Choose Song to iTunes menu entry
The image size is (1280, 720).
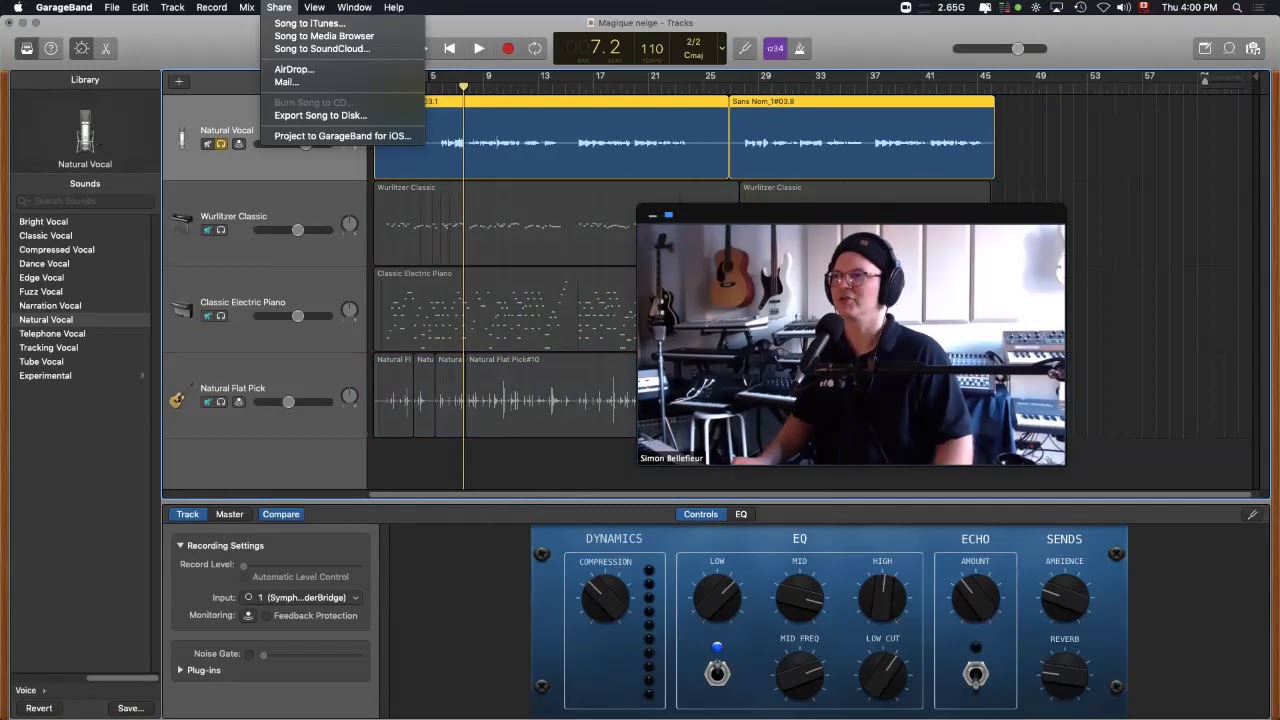(310, 23)
